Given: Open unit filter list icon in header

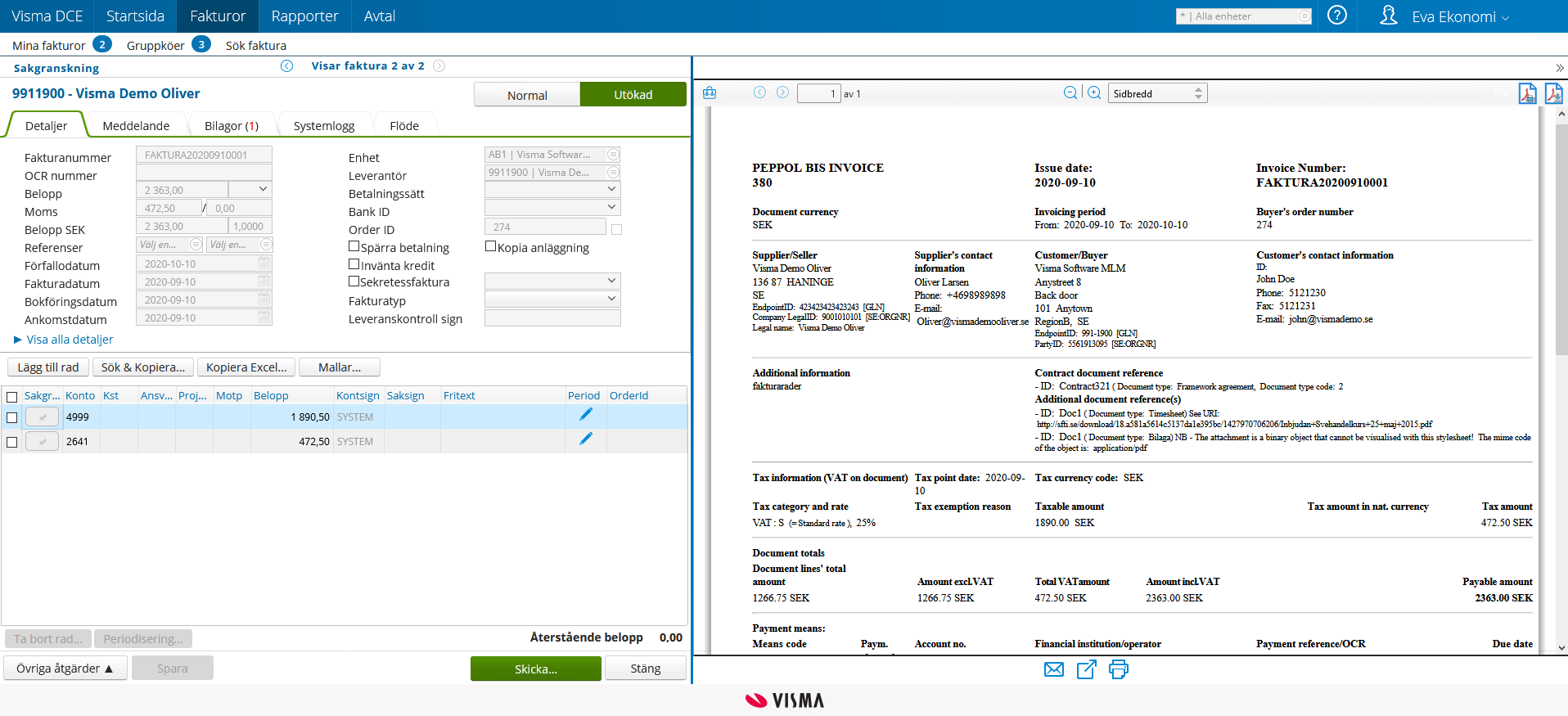Looking at the screenshot, I should pyautogui.click(x=1304, y=16).
